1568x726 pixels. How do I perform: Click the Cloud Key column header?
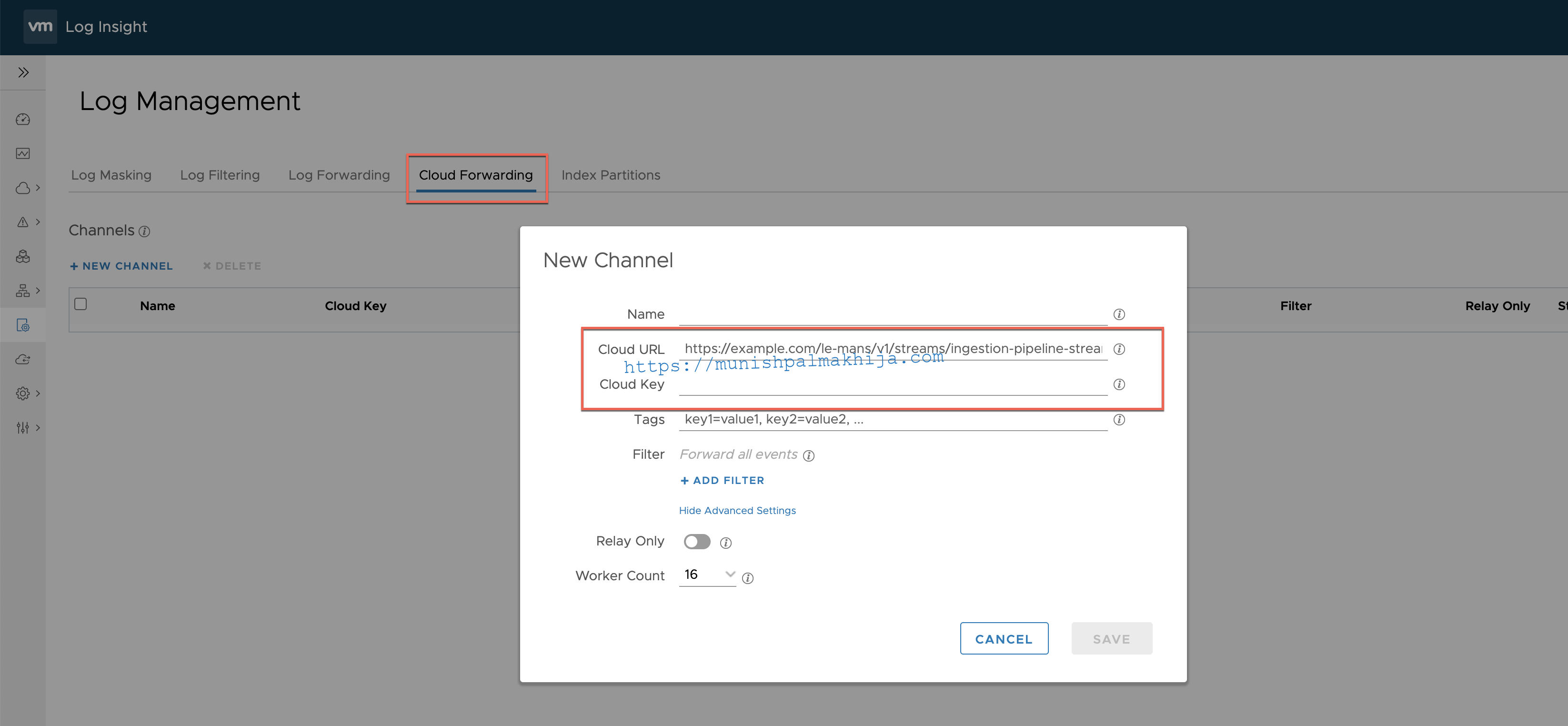click(x=355, y=306)
